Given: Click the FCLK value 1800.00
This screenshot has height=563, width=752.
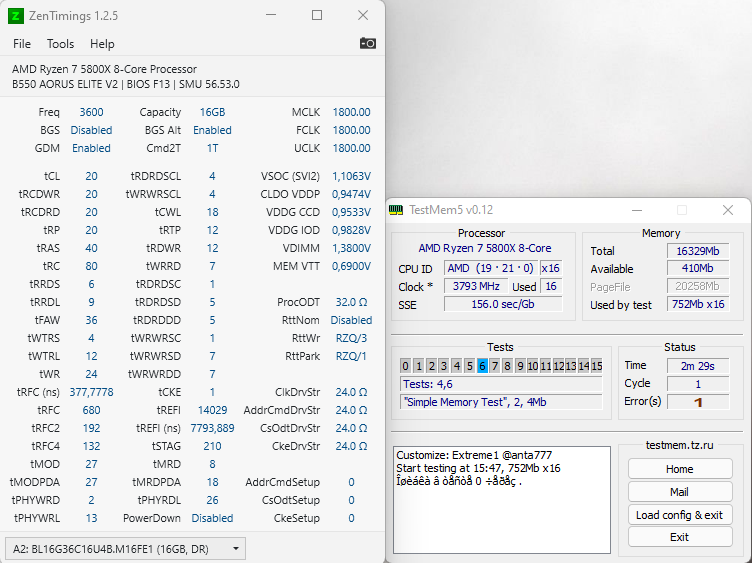Looking at the screenshot, I should (352, 130).
